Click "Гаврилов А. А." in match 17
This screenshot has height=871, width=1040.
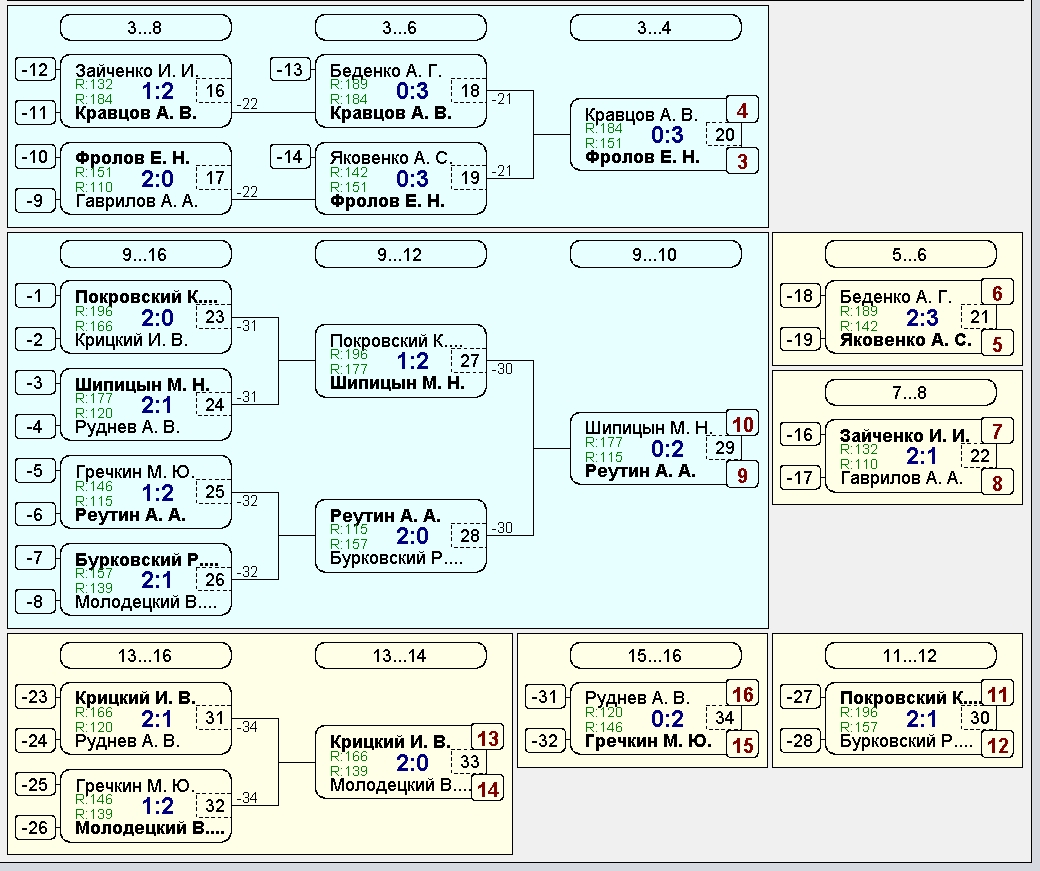(137, 201)
